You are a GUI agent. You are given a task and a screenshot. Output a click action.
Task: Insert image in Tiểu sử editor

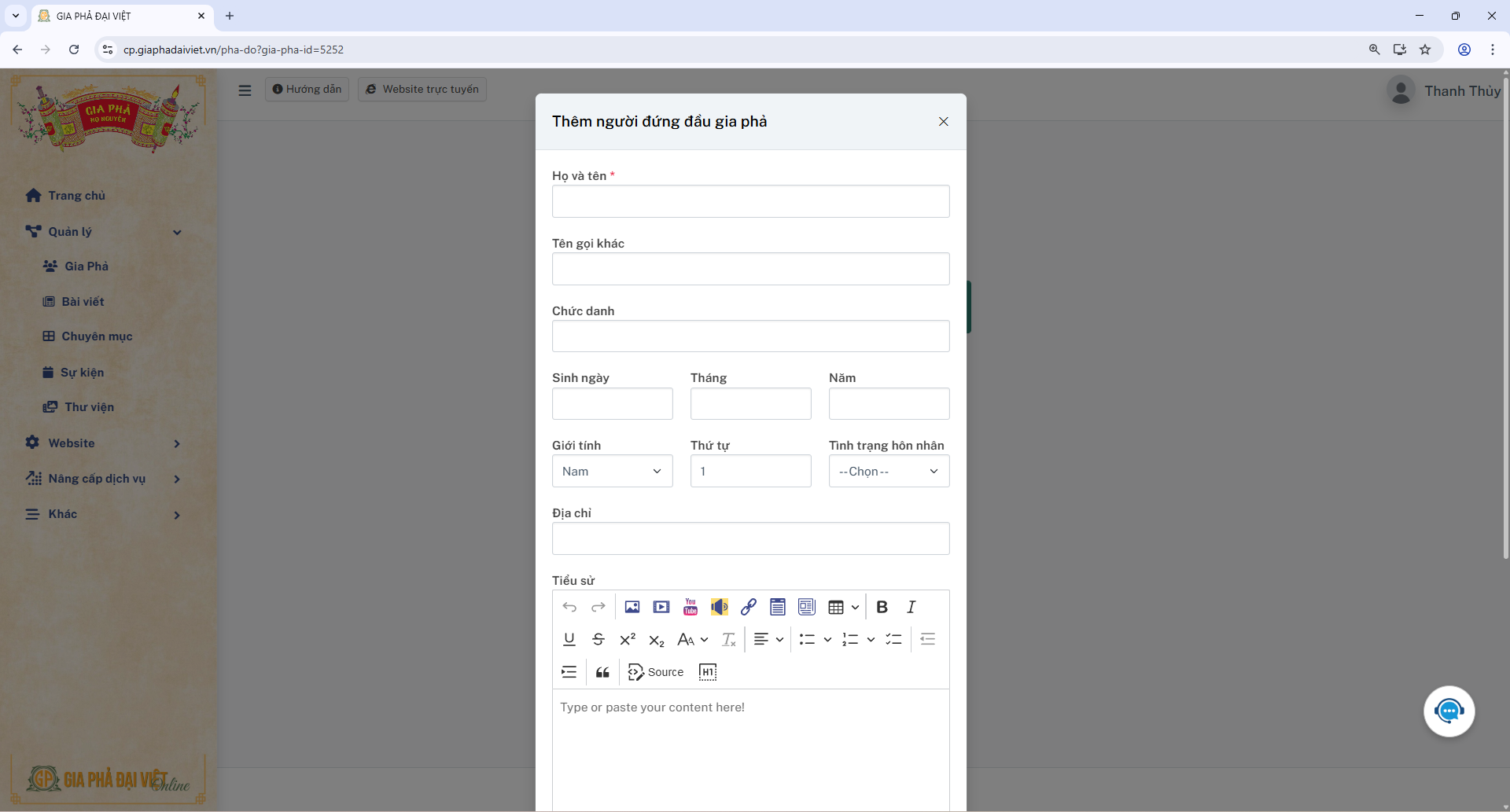coord(632,607)
